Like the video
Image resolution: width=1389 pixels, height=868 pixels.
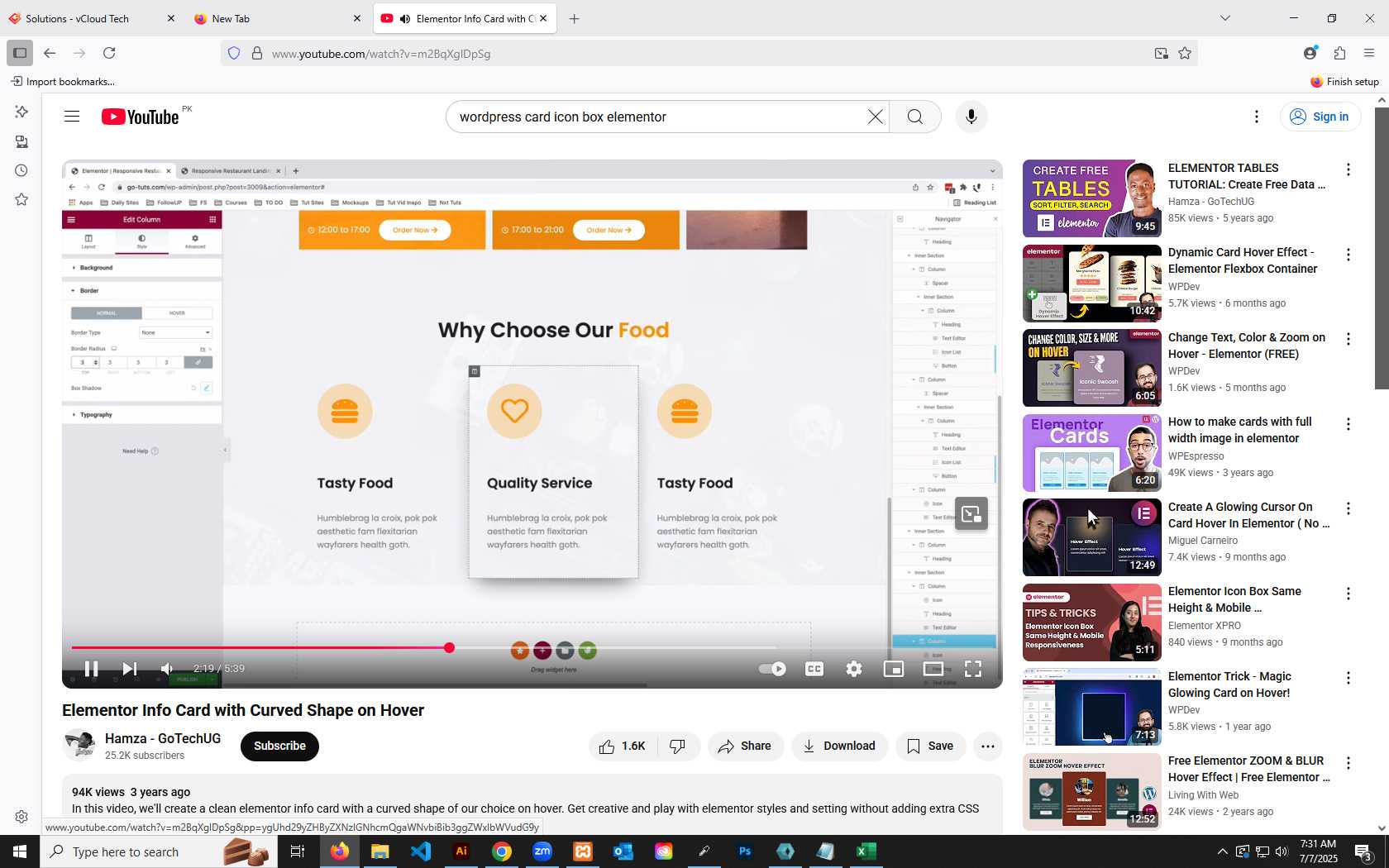(x=623, y=746)
